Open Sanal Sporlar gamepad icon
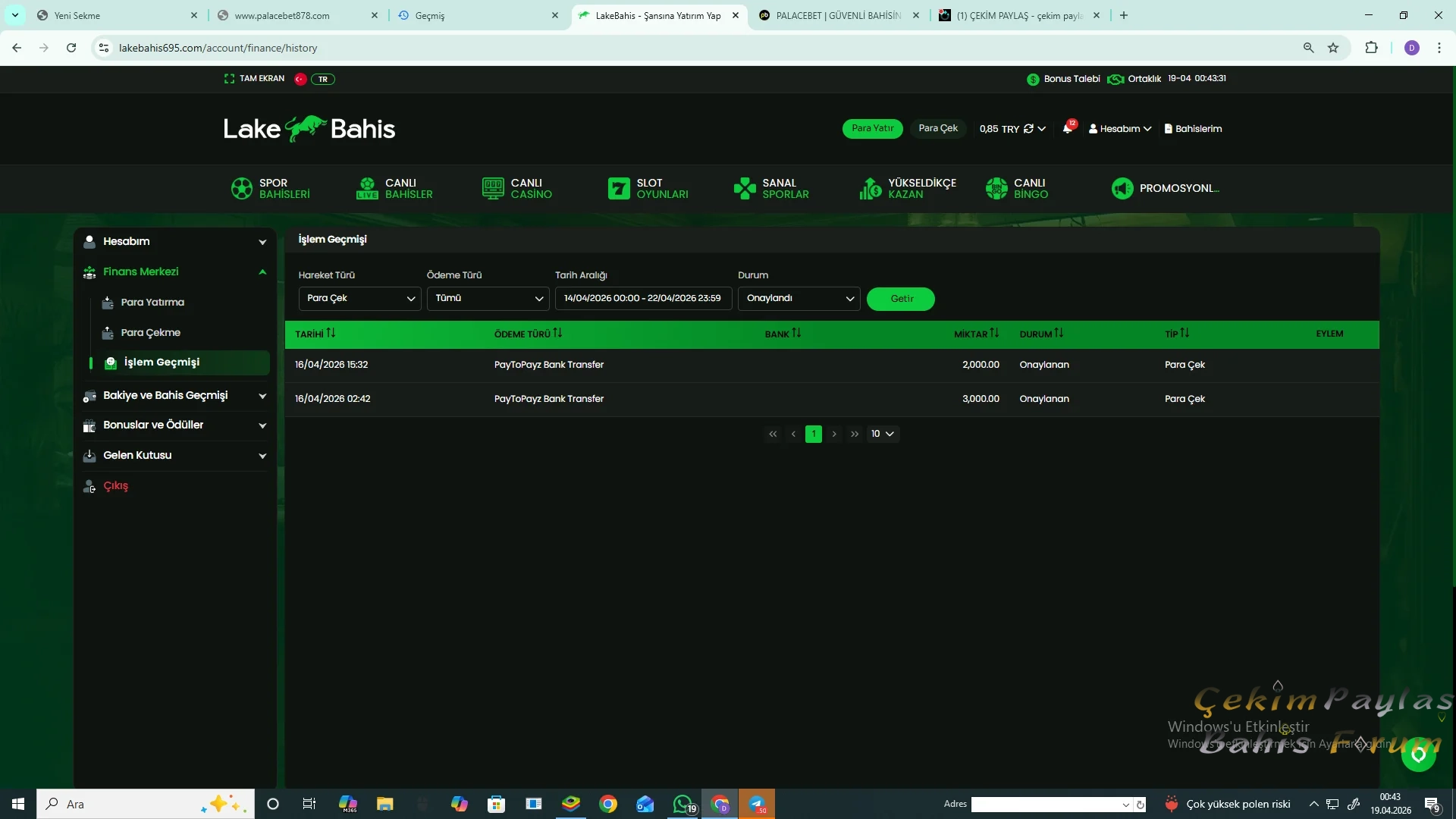1456x819 pixels. click(745, 188)
